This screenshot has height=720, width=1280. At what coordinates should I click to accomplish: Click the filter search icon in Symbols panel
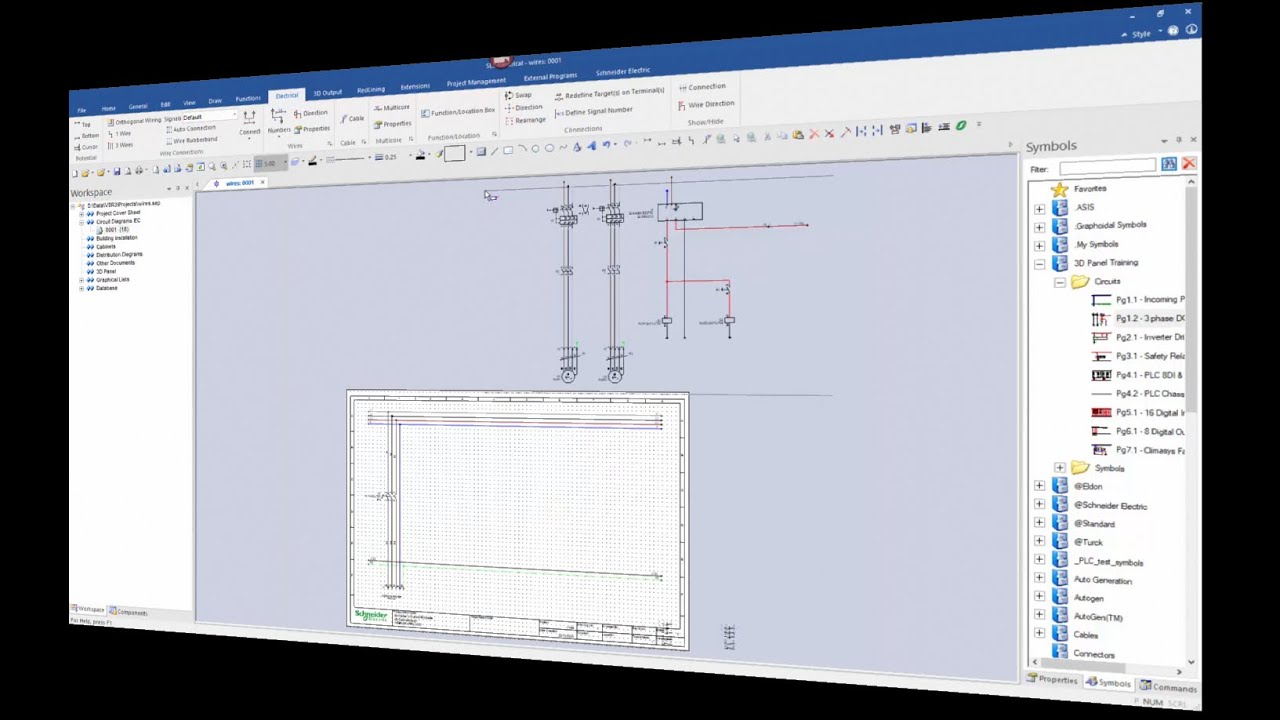tap(1168, 164)
